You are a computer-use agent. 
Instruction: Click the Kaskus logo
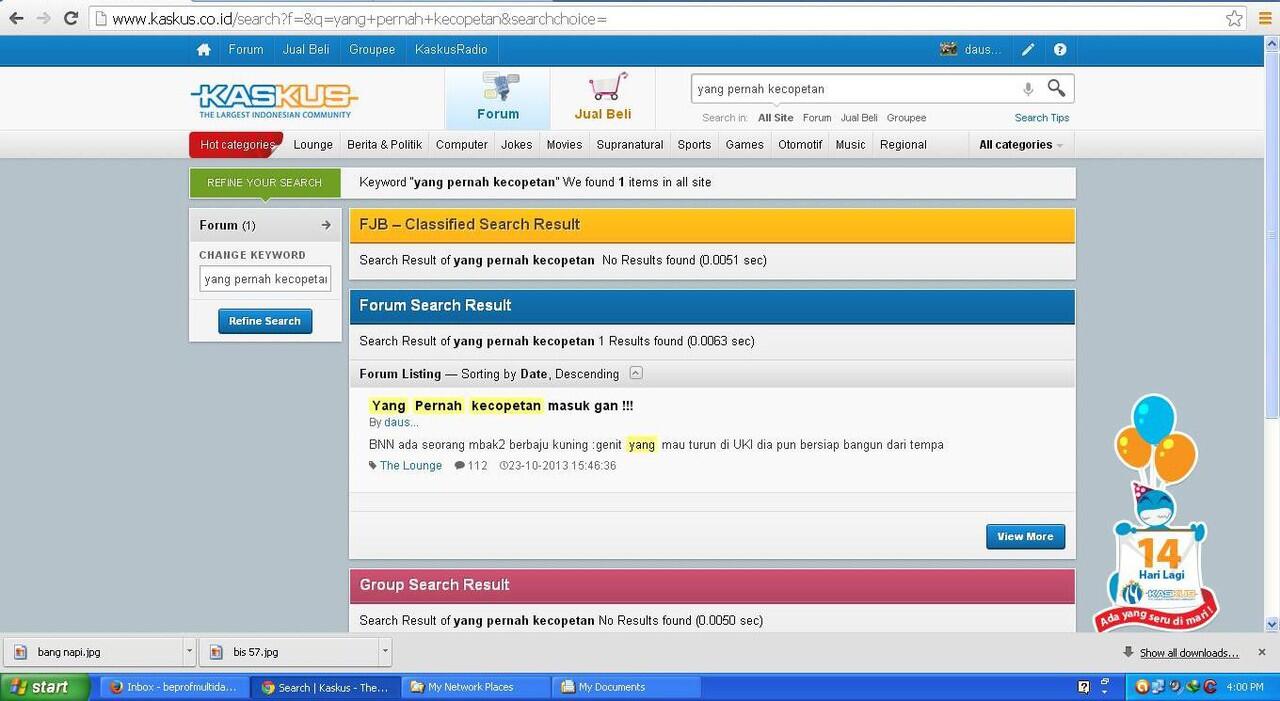274,100
